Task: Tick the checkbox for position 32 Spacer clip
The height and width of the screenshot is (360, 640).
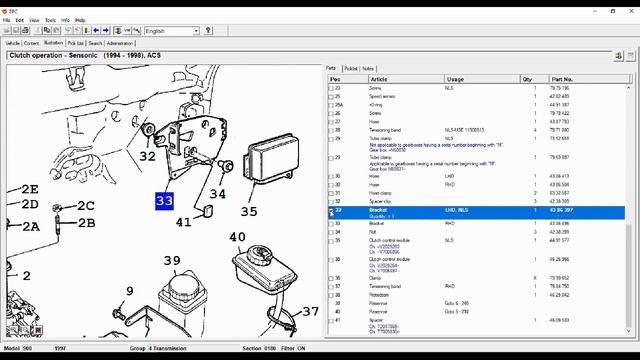Action: point(331,202)
